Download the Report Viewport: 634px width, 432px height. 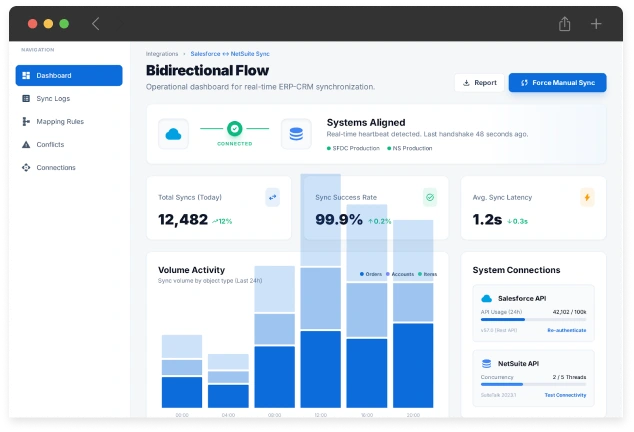pyautogui.click(x=480, y=83)
